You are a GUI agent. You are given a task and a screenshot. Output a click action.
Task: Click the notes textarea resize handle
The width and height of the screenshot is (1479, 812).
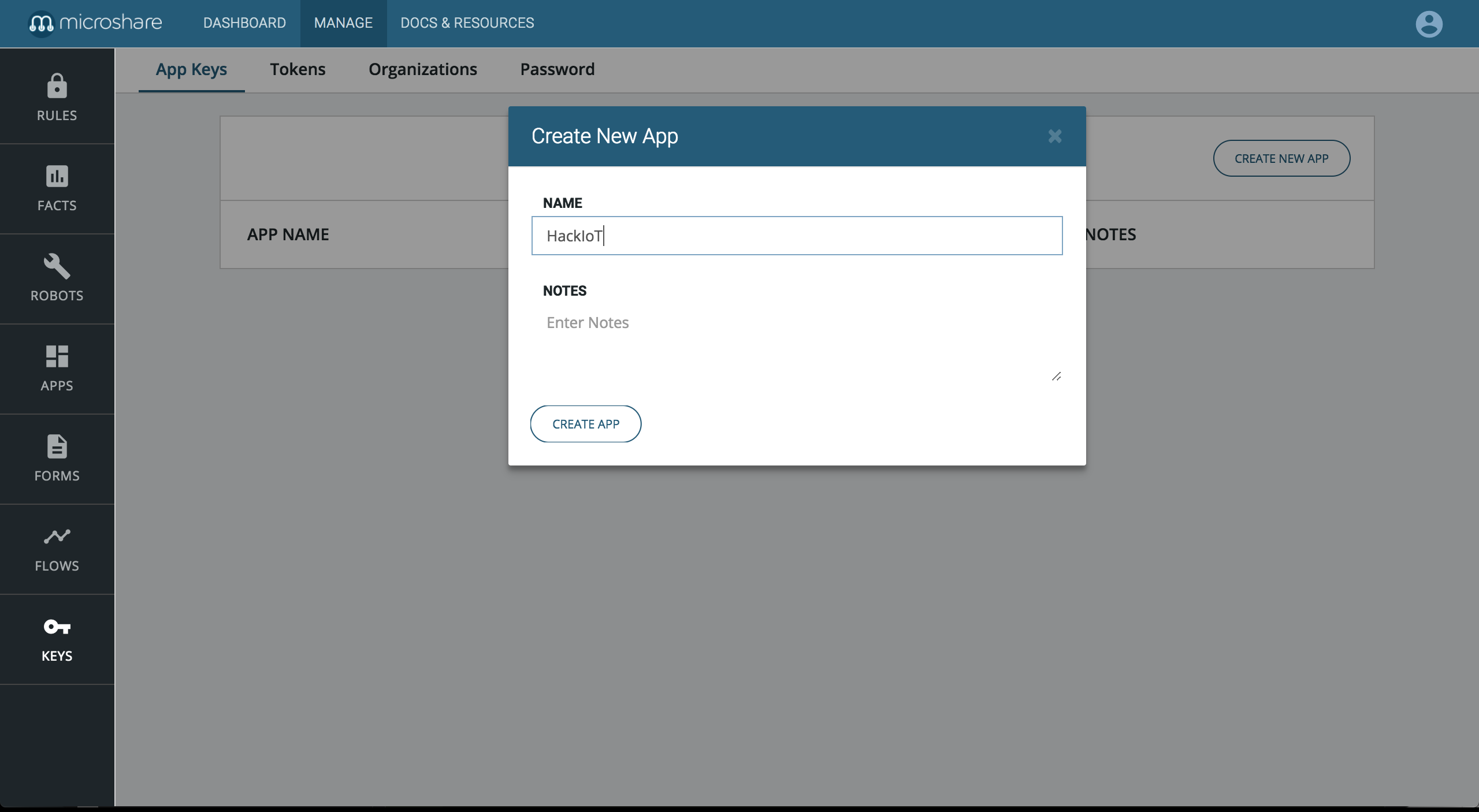[x=1057, y=377]
